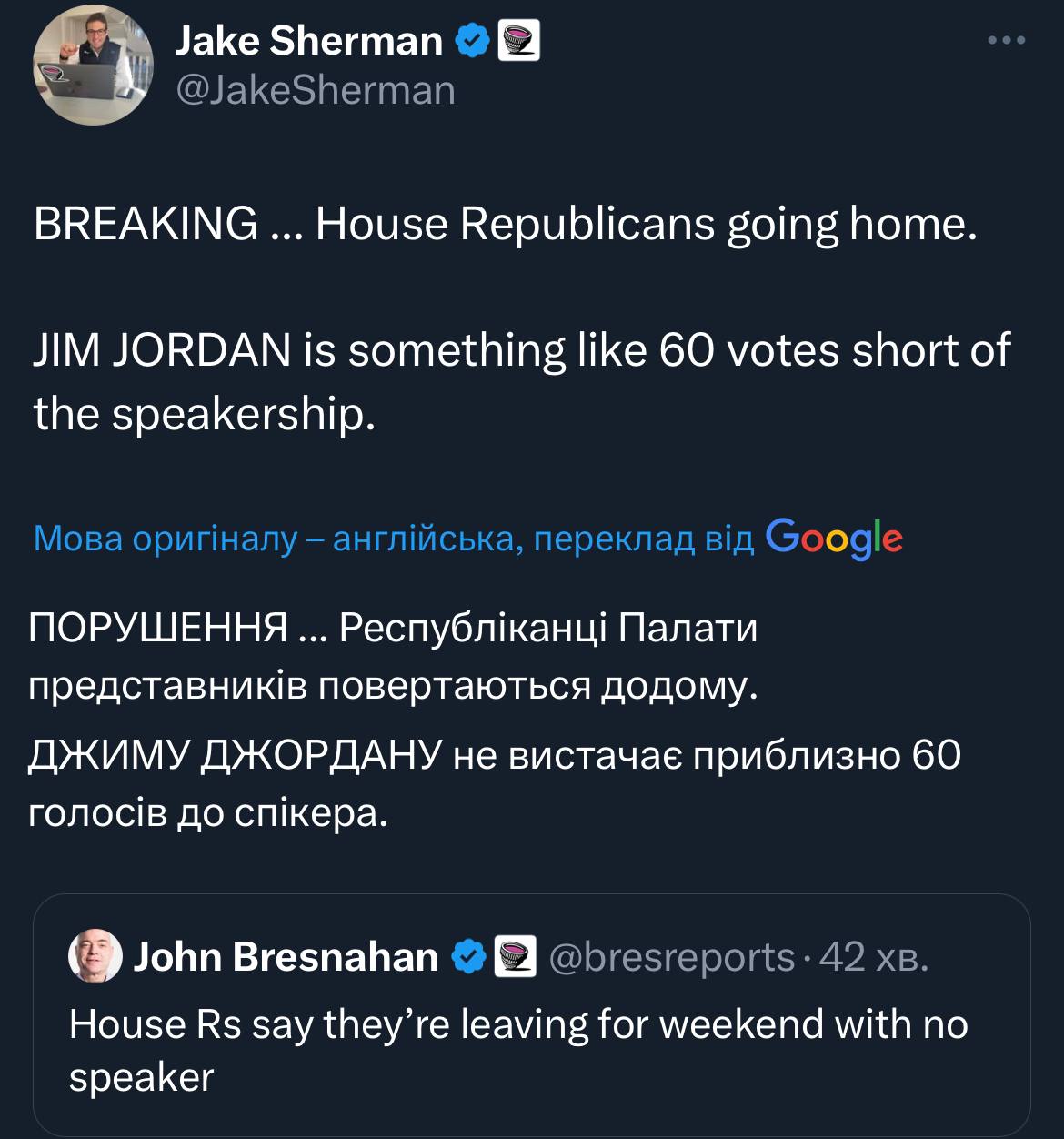Image resolution: width=1064 pixels, height=1139 pixels.
Task: Open the @JakeSherman handle link
Action: [314, 90]
